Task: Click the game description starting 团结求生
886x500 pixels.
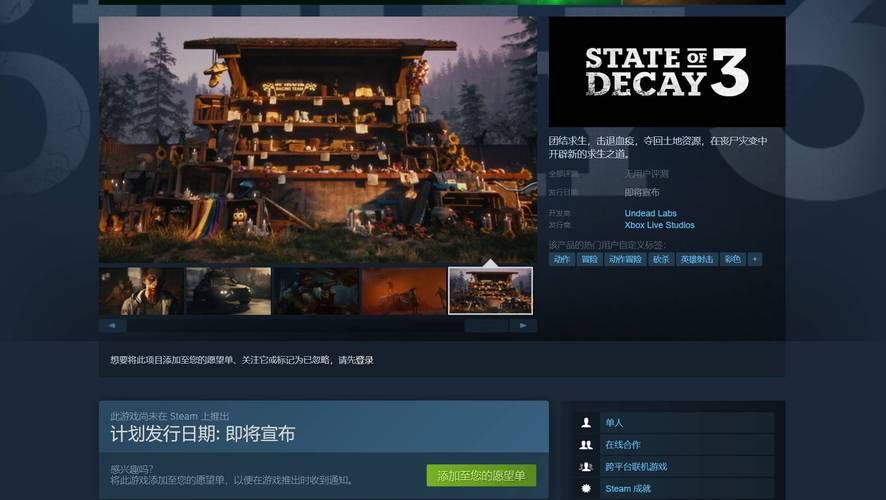Action: click(x=658, y=147)
